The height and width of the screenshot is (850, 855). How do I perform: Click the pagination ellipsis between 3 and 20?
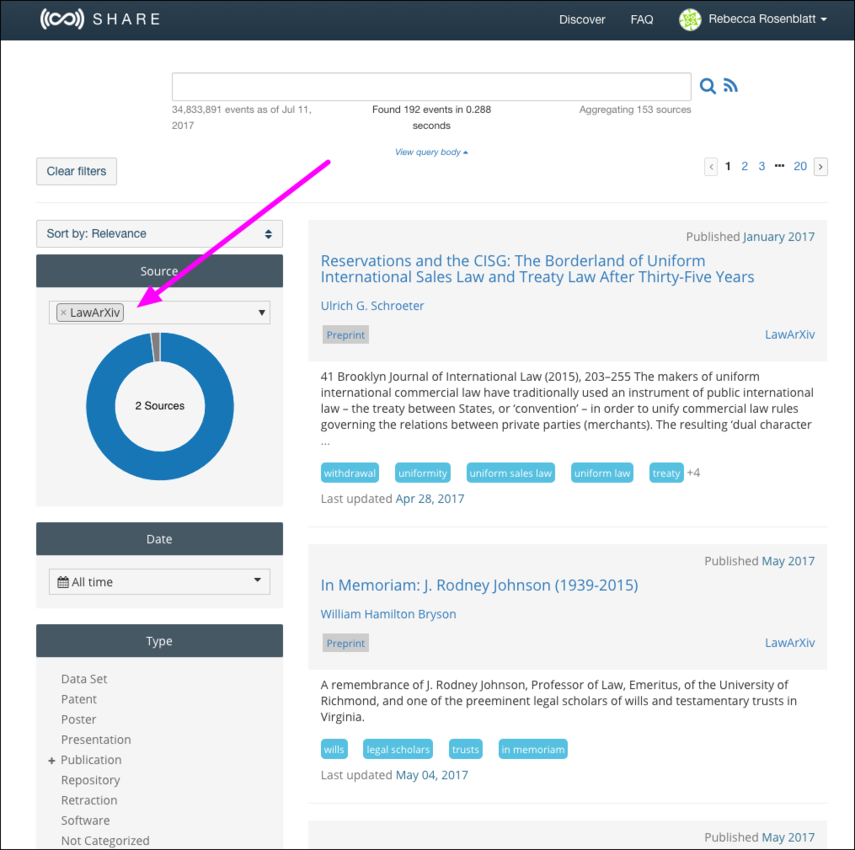tap(779, 166)
